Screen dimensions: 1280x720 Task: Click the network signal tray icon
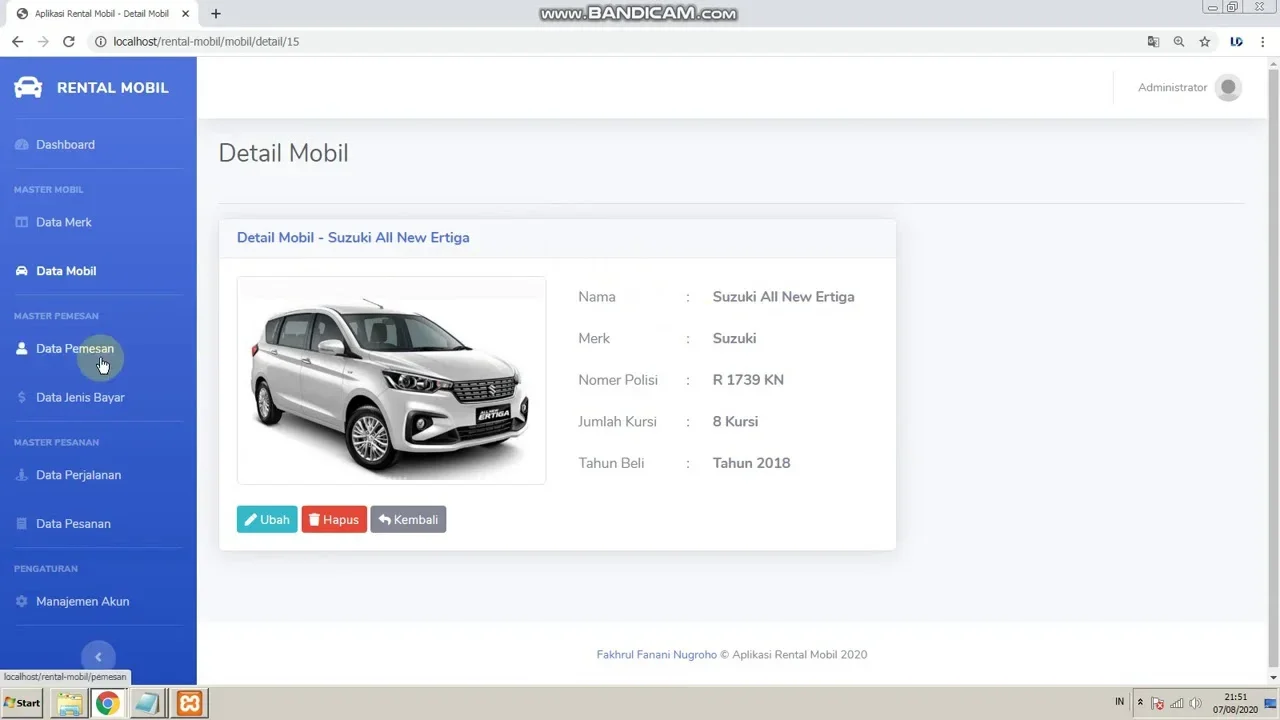pos(1177,704)
